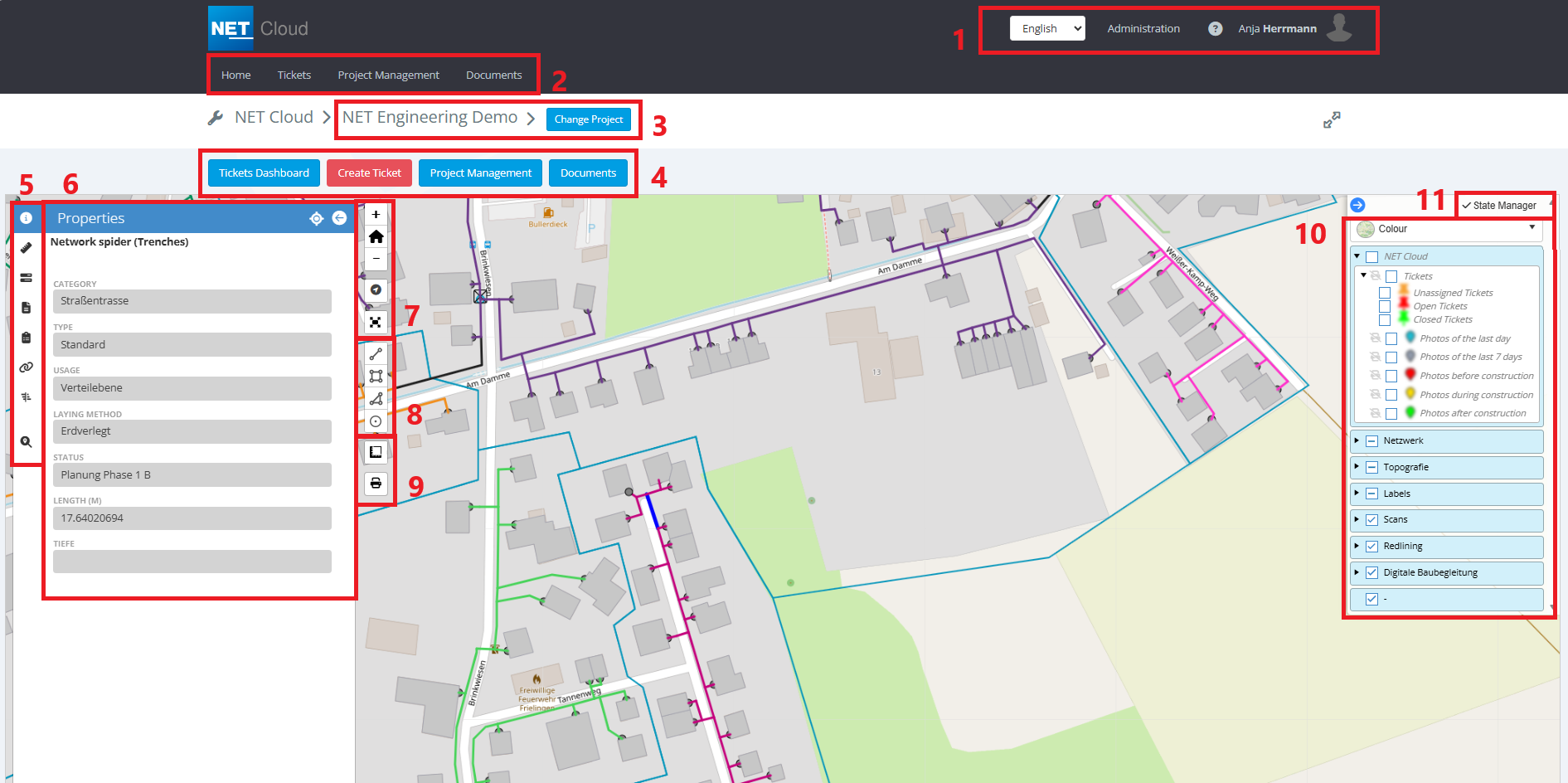Click the print map icon

coord(376,484)
